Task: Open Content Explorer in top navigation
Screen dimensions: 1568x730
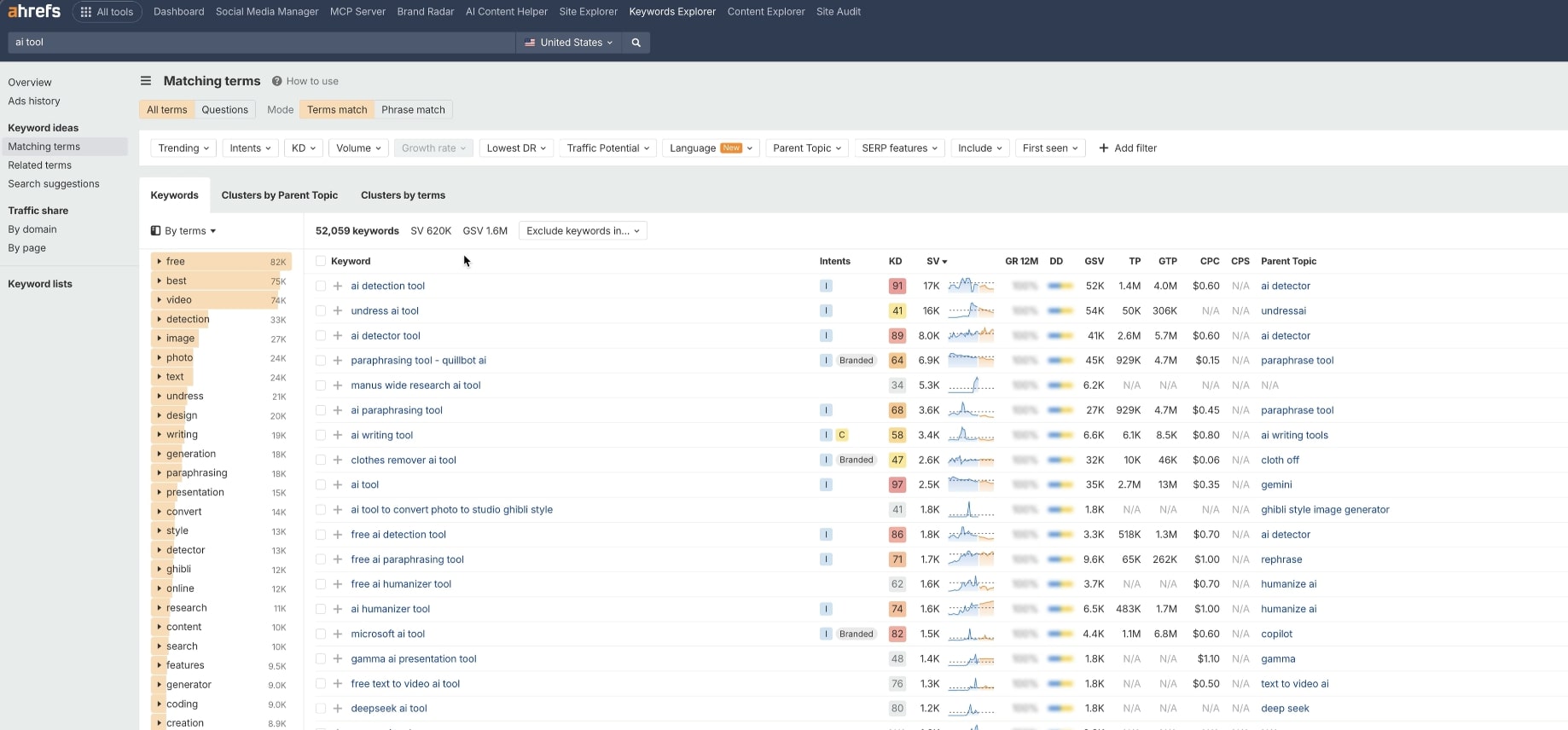Action: [766, 12]
